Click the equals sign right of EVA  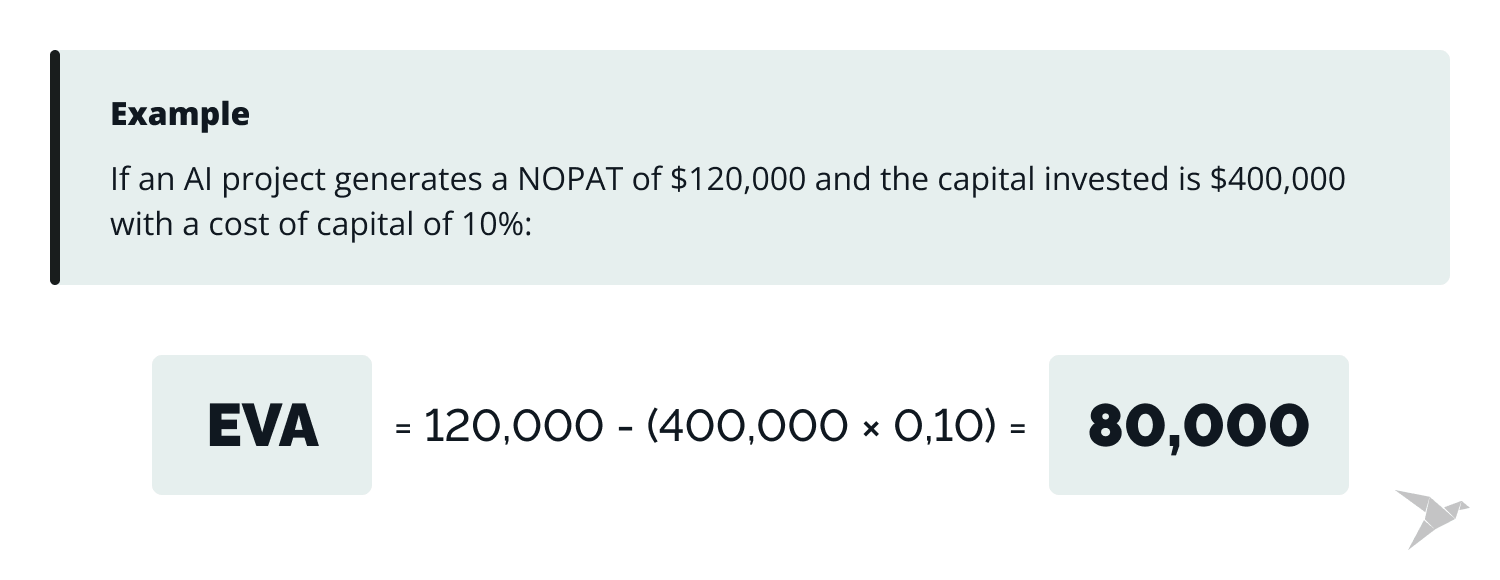point(404,429)
